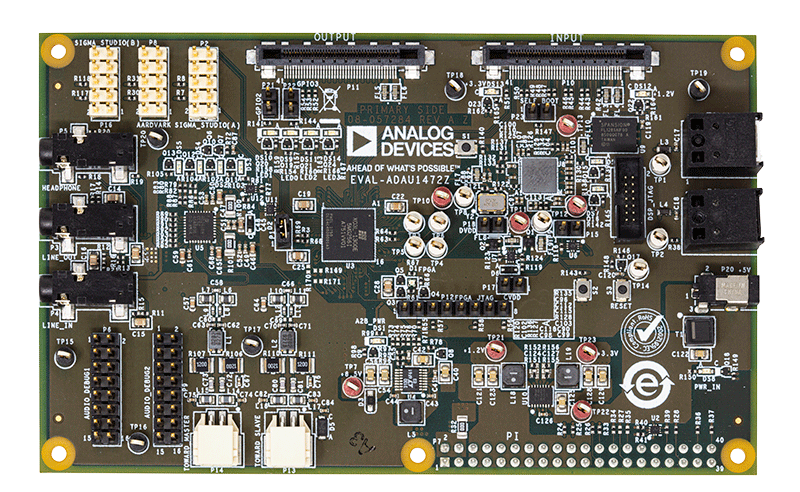Click the red TP10 test point
Screen dimensions: 800x492
442,197
